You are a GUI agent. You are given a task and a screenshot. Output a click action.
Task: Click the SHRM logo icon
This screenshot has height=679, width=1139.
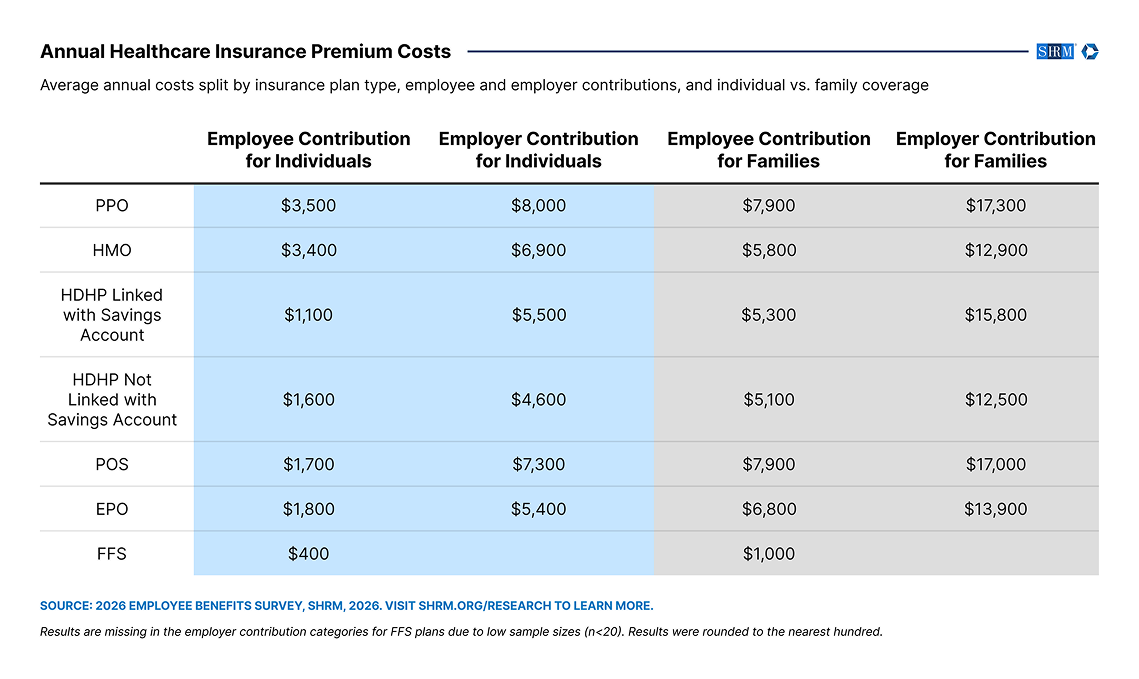click(1055, 52)
